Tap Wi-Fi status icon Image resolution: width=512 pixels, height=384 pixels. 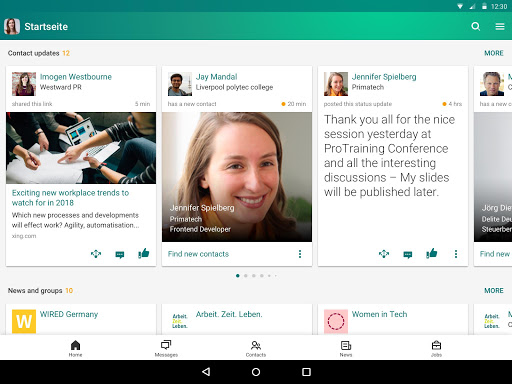[x=460, y=6]
